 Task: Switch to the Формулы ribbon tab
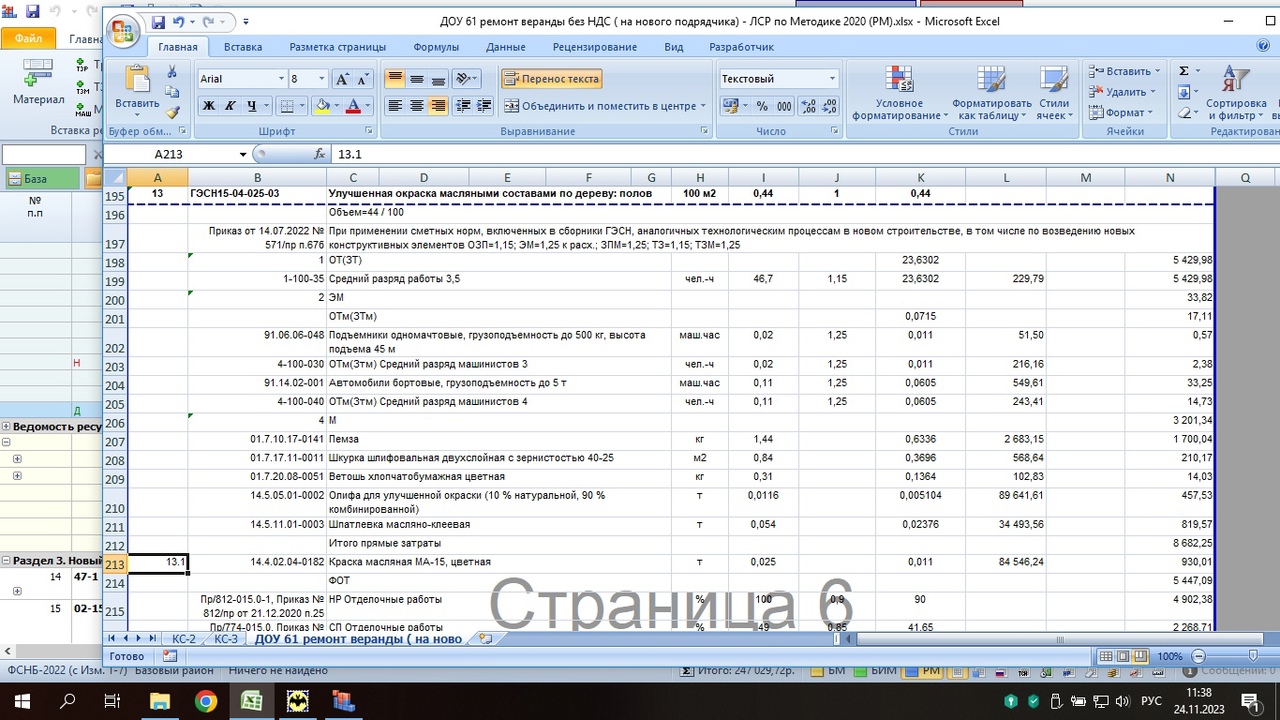[x=436, y=47]
